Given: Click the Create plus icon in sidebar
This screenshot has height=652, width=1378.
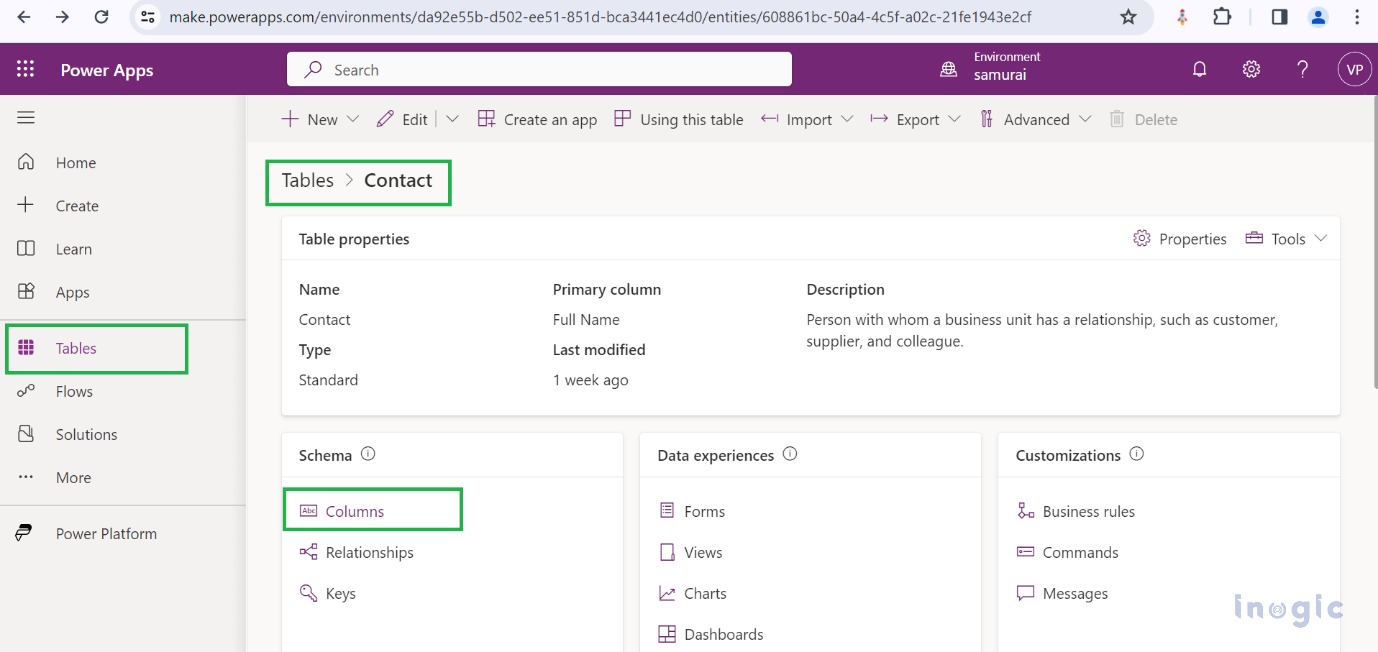Looking at the screenshot, I should tap(26, 205).
